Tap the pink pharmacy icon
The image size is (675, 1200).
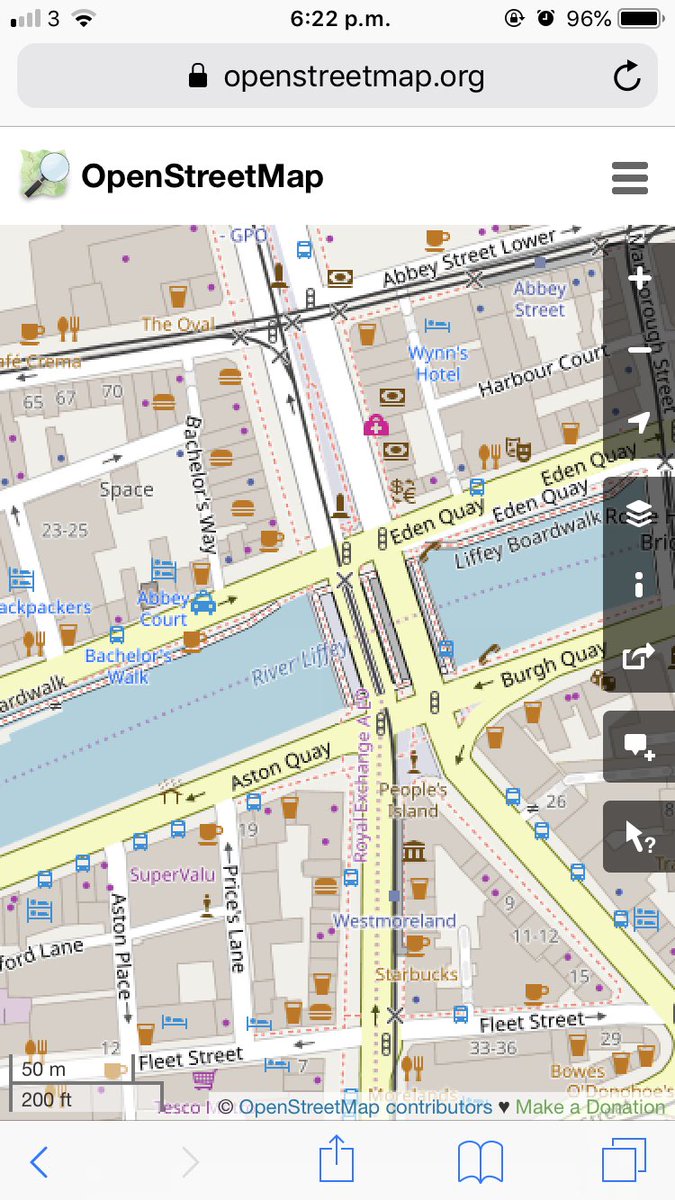click(x=376, y=425)
